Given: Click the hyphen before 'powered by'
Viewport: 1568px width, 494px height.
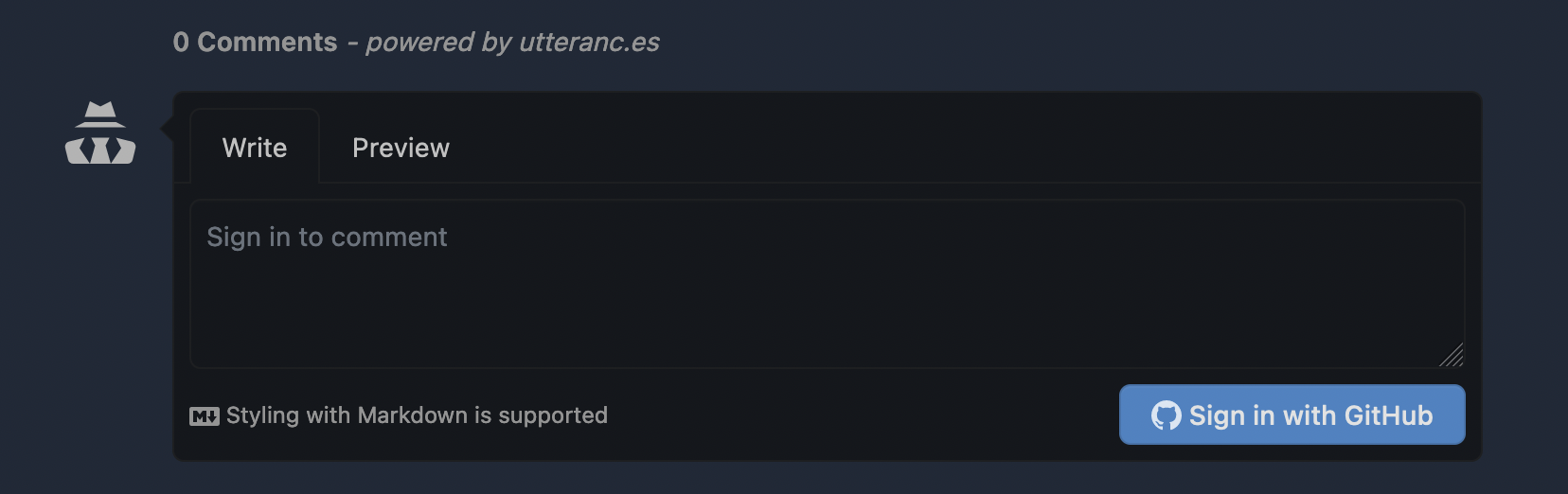Looking at the screenshot, I should [x=352, y=42].
